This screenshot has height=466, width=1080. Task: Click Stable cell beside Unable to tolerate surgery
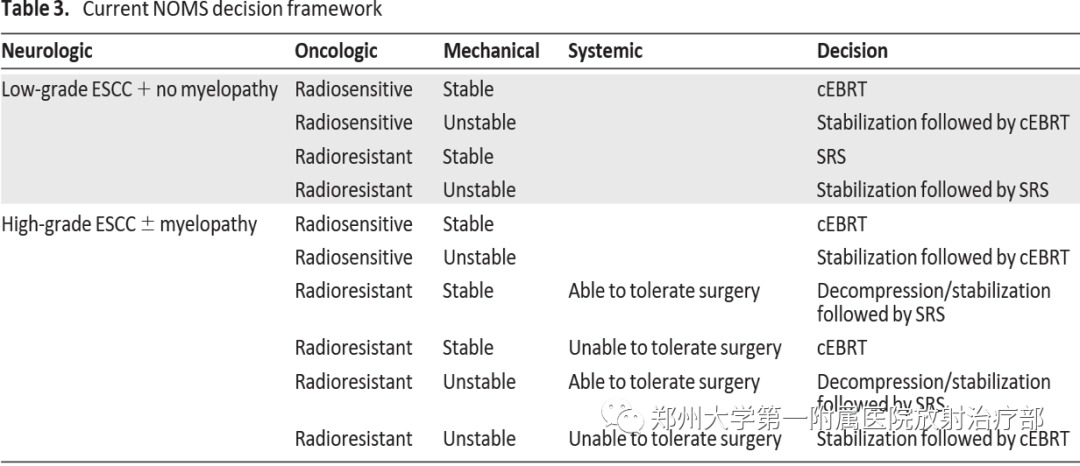click(x=468, y=348)
